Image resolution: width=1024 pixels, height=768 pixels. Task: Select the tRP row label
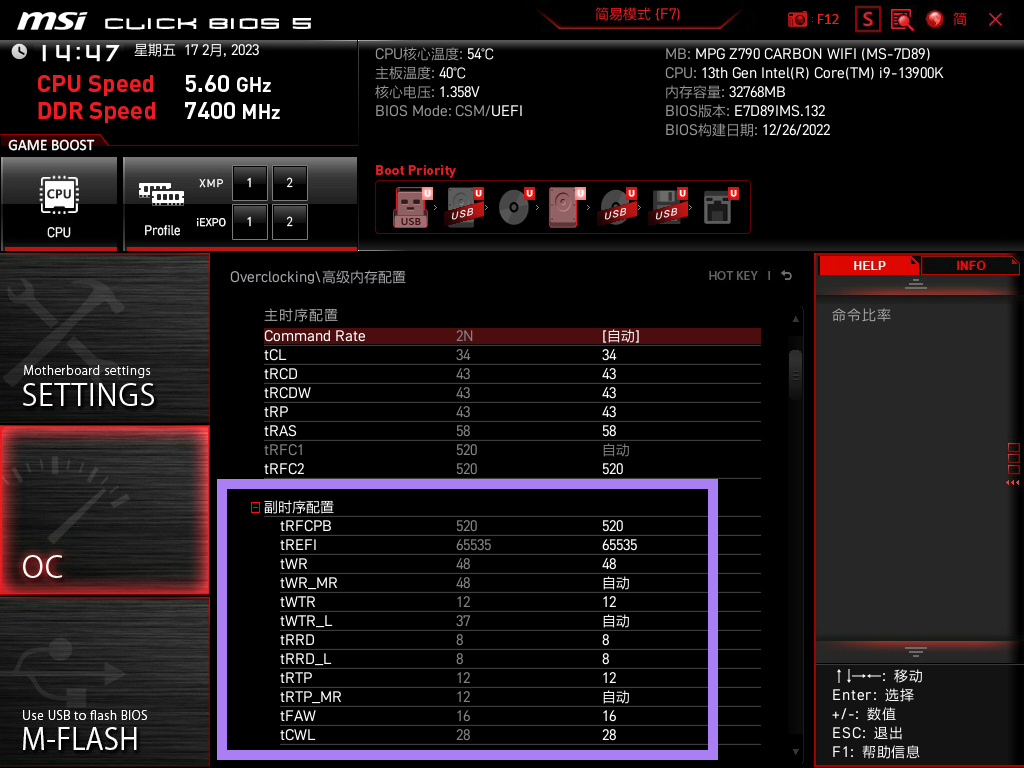coord(276,411)
